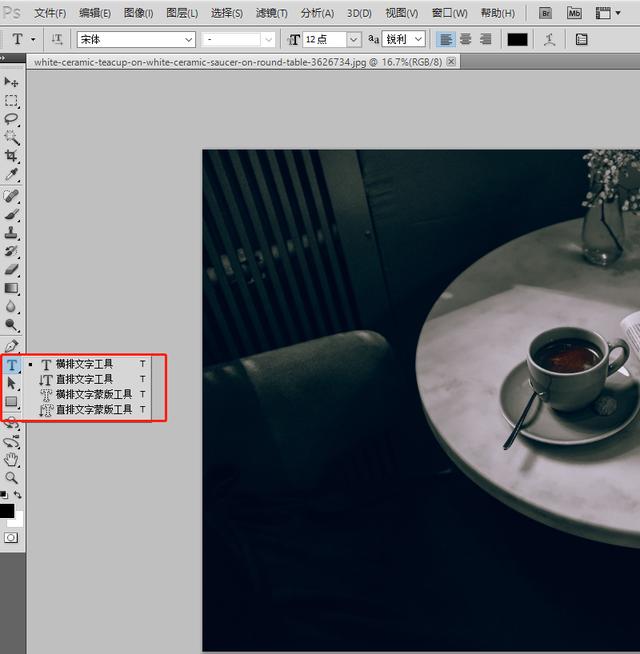Select the Hand tool
Viewport: 640px width, 654px height.
click(11, 460)
